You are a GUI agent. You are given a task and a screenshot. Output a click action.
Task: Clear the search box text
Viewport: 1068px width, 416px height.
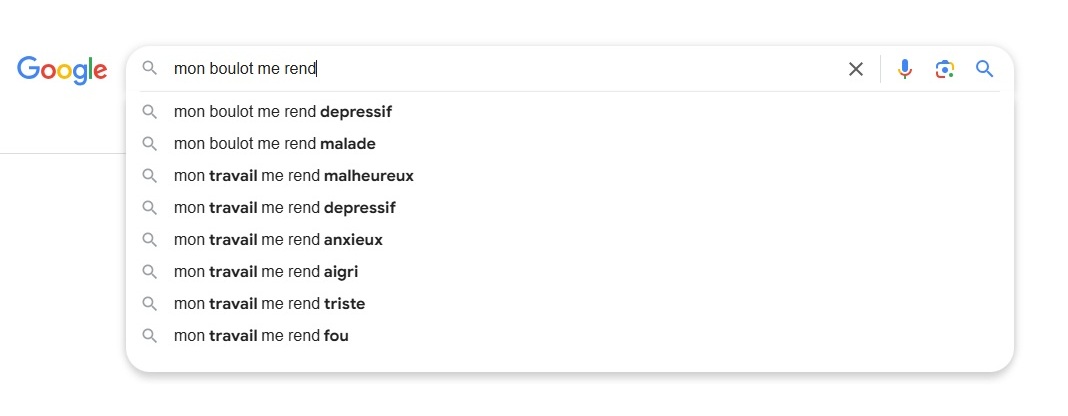coord(856,69)
